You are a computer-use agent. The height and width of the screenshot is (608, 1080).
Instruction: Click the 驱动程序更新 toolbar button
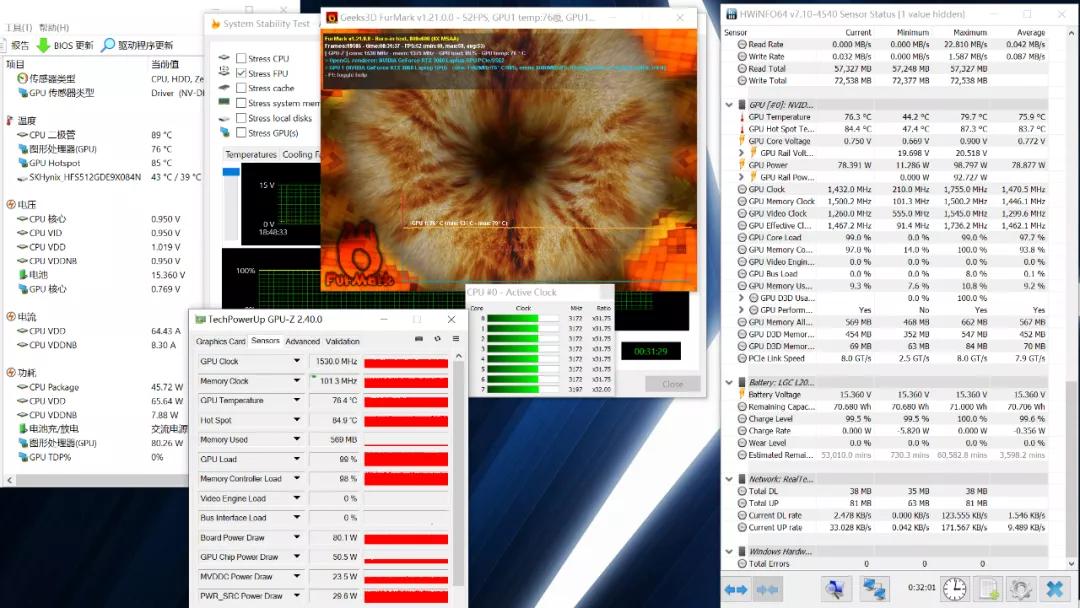coord(137,45)
